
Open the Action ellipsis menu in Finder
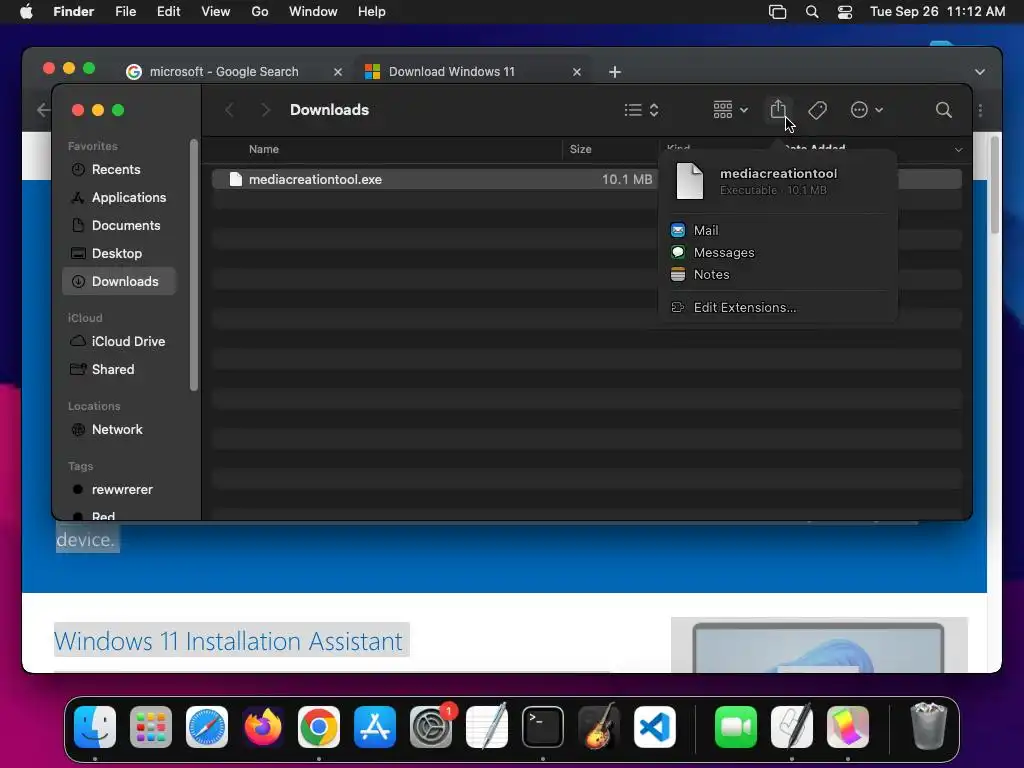coord(866,110)
